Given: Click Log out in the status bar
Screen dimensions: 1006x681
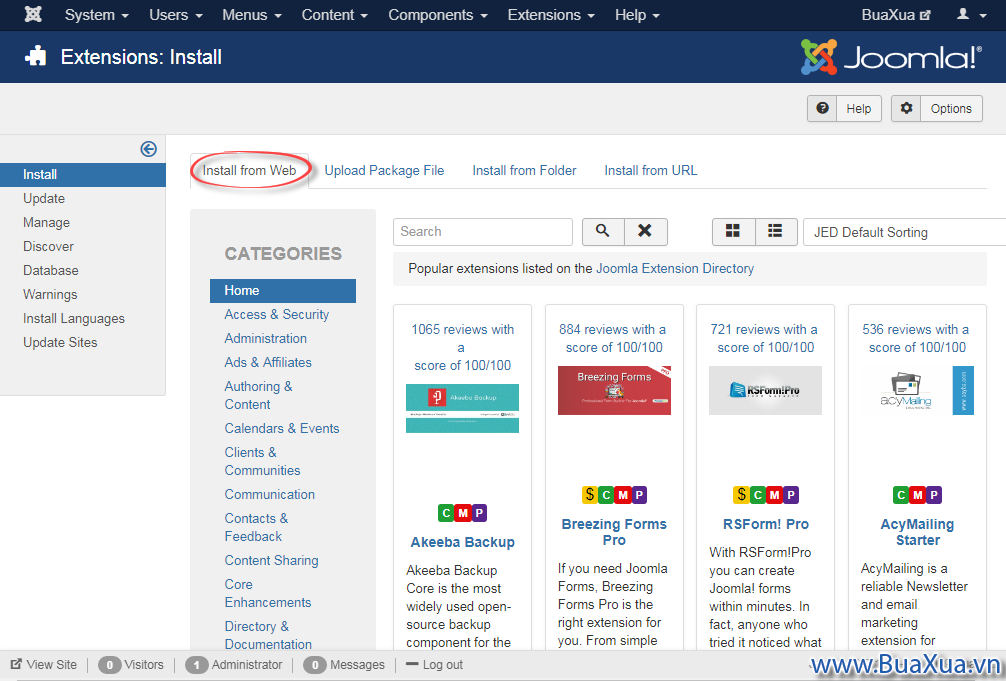Looking at the screenshot, I should [434, 665].
